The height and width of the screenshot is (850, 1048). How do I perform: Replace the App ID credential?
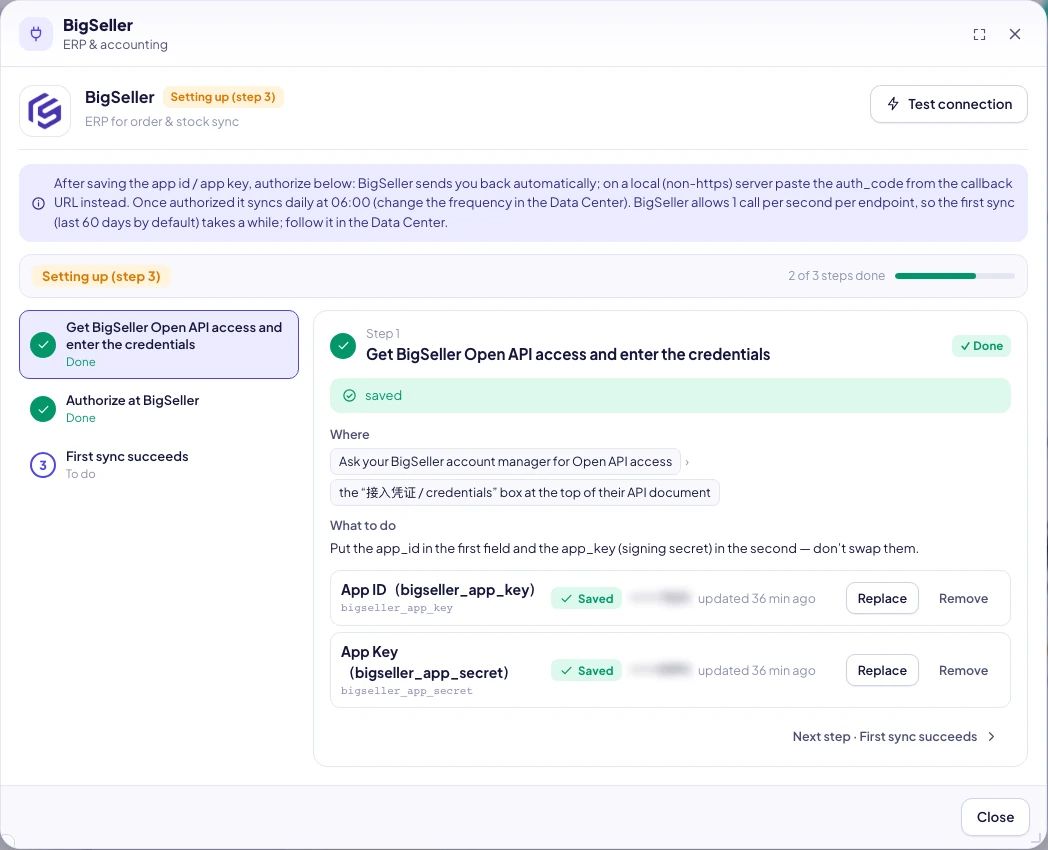[882, 599]
